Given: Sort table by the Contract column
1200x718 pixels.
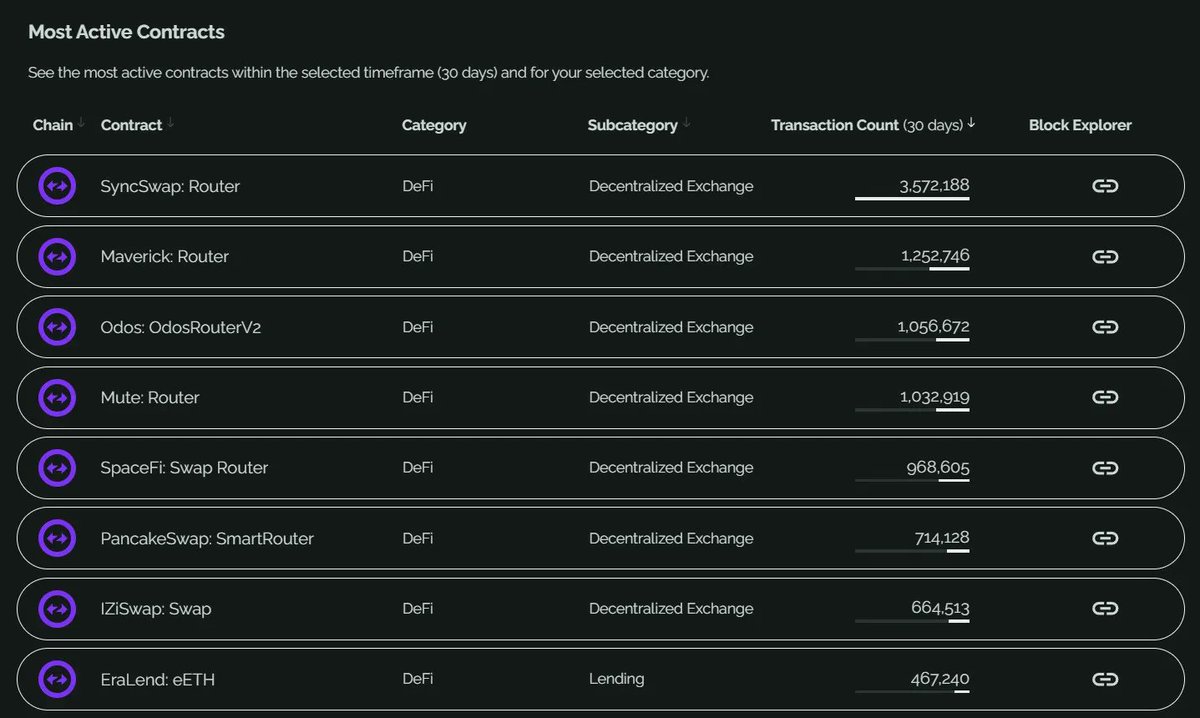Looking at the screenshot, I should click(138, 125).
